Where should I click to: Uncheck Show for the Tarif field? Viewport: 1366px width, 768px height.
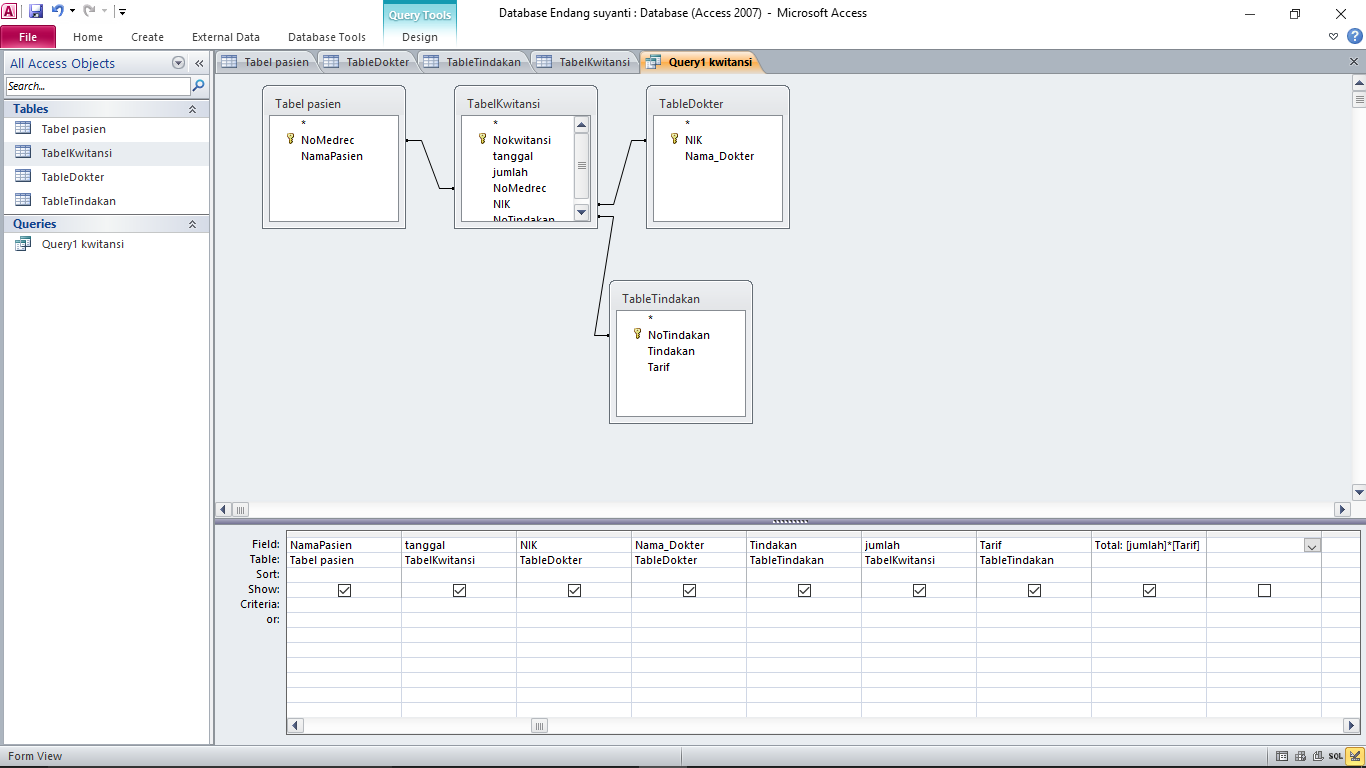[1034, 590]
